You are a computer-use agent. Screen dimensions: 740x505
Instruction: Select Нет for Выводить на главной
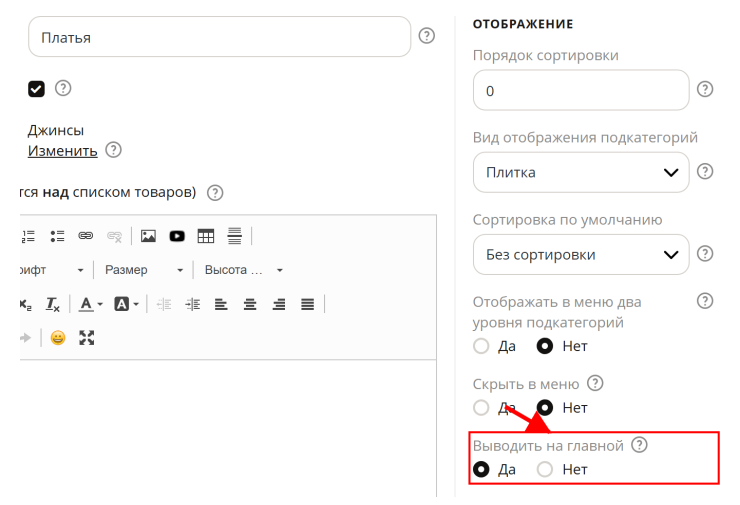545,469
